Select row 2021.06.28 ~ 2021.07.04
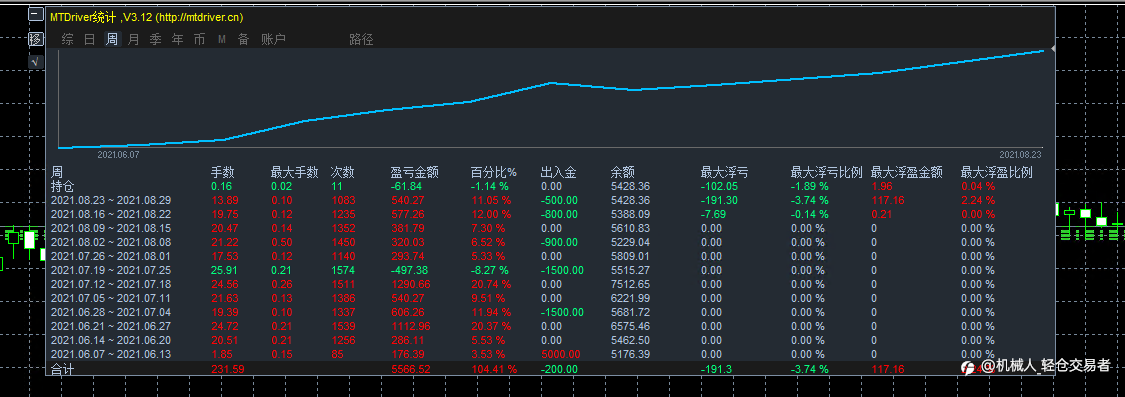The width and height of the screenshot is (1125, 397). tap(110, 312)
